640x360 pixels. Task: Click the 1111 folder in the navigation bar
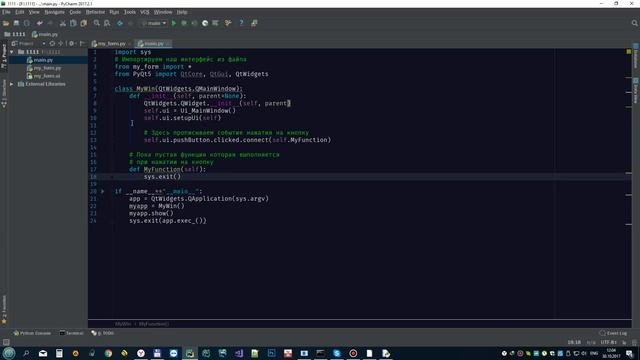pos(15,34)
